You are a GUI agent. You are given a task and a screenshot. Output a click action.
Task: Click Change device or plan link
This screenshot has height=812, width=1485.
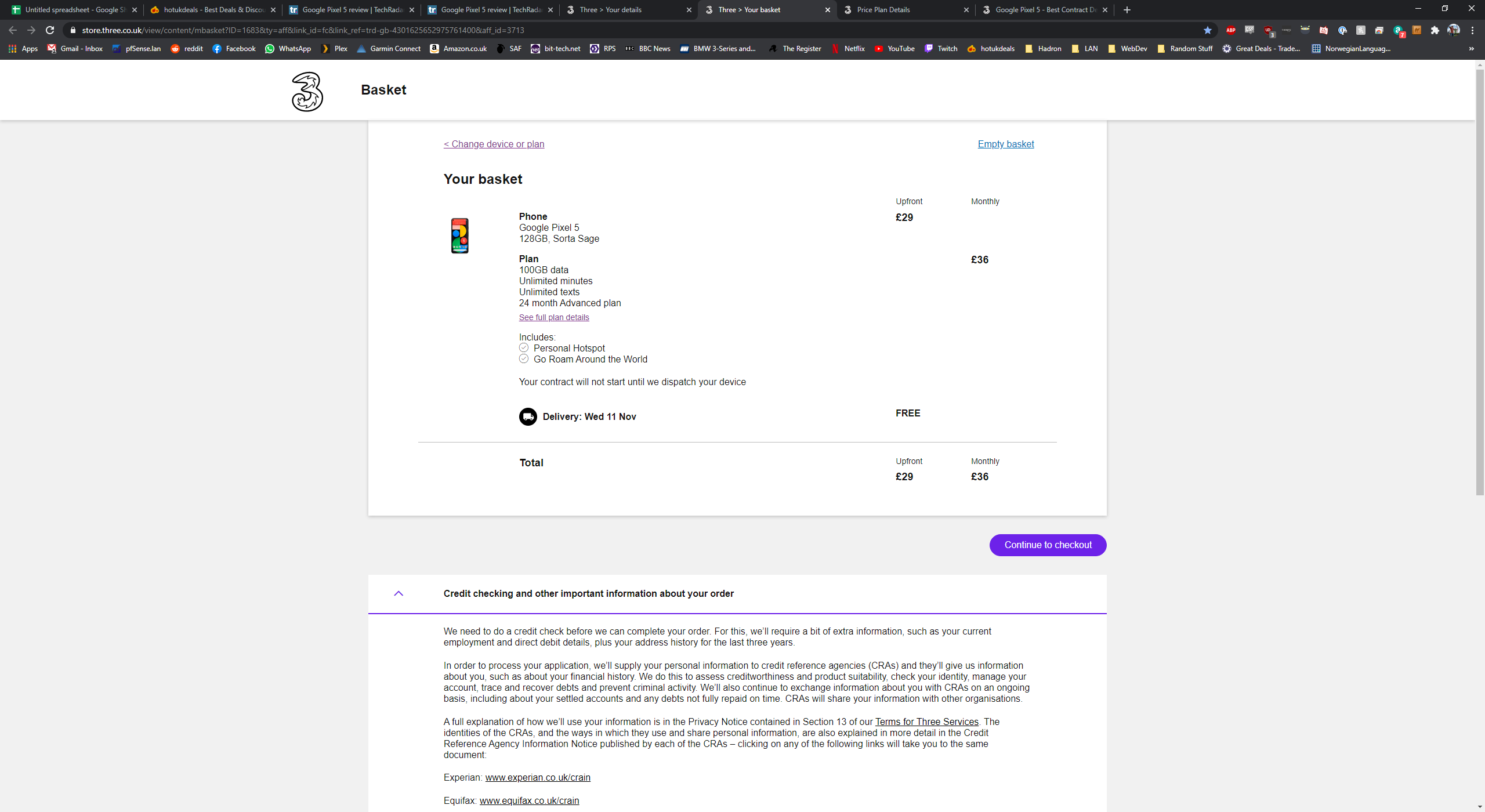pyautogui.click(x=494, y=144)
